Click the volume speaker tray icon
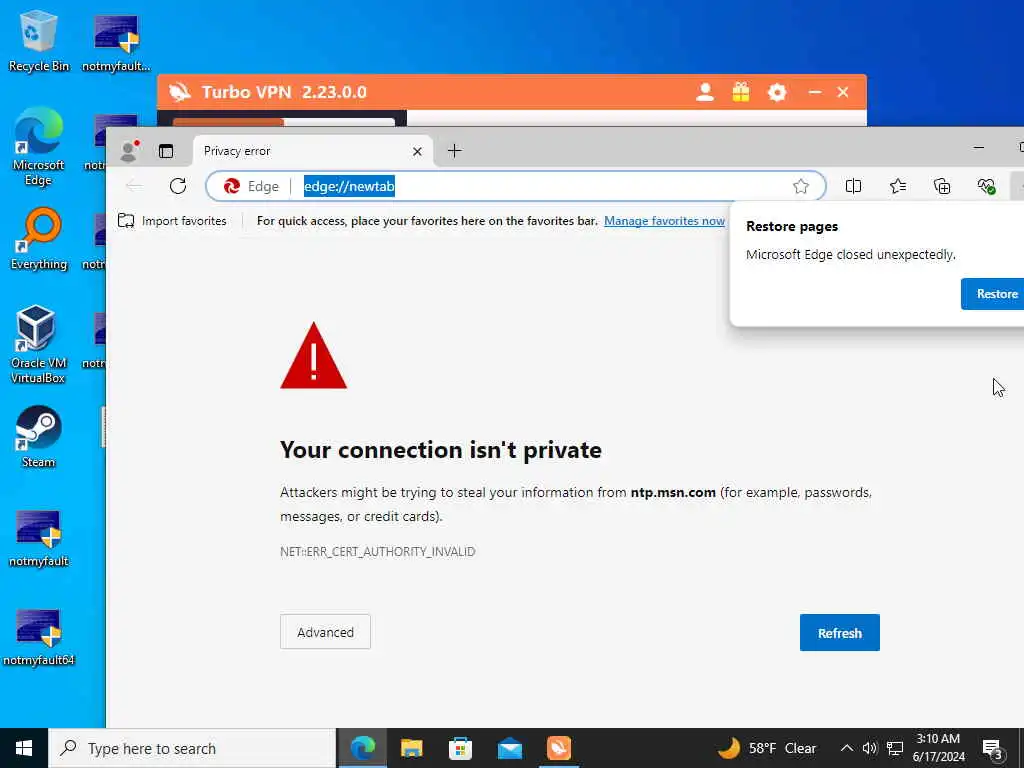Screen dimensions: 1024x768 click(x=870, y=748)
